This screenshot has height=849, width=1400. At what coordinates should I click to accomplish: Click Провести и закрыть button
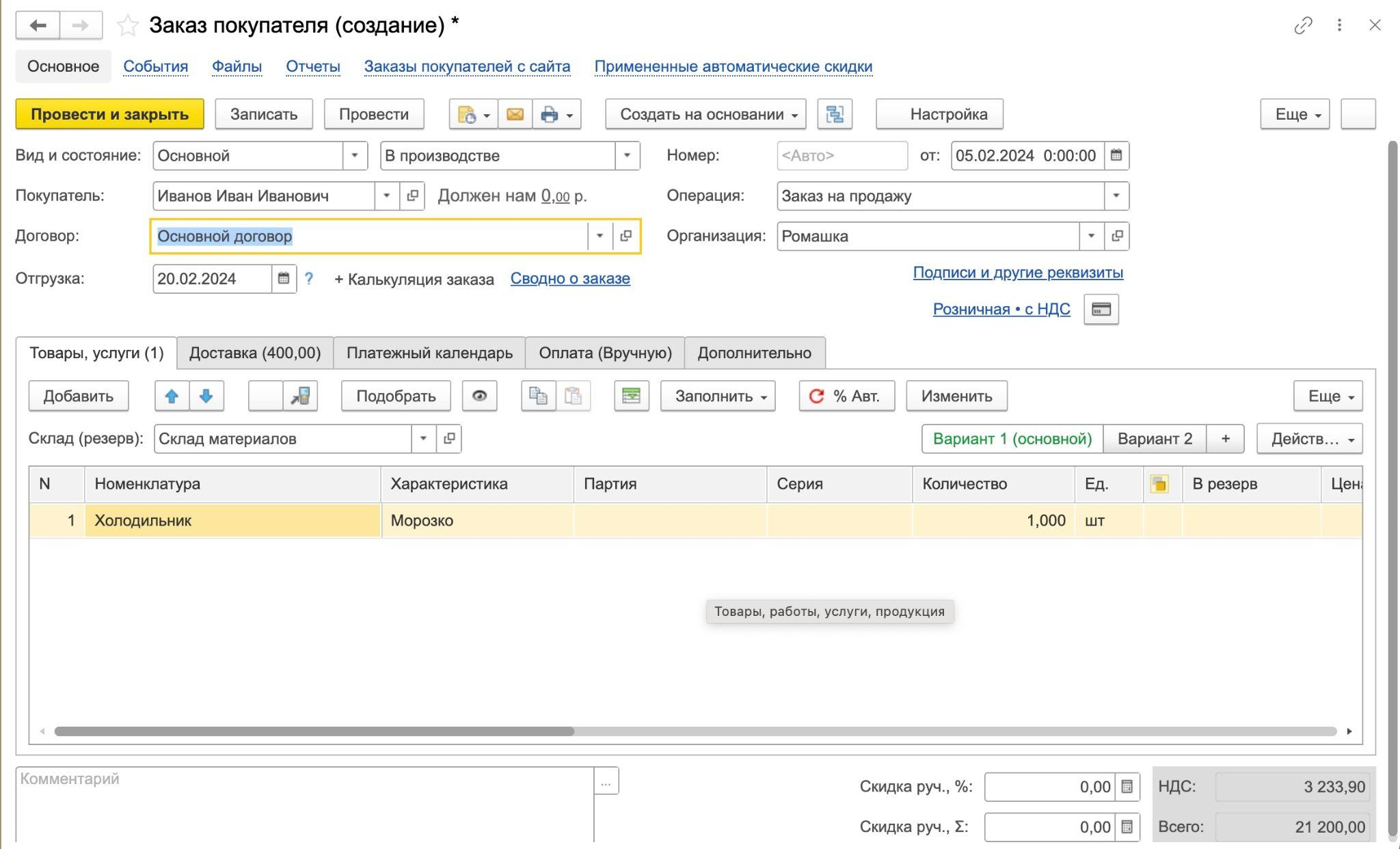coord(109,114)
